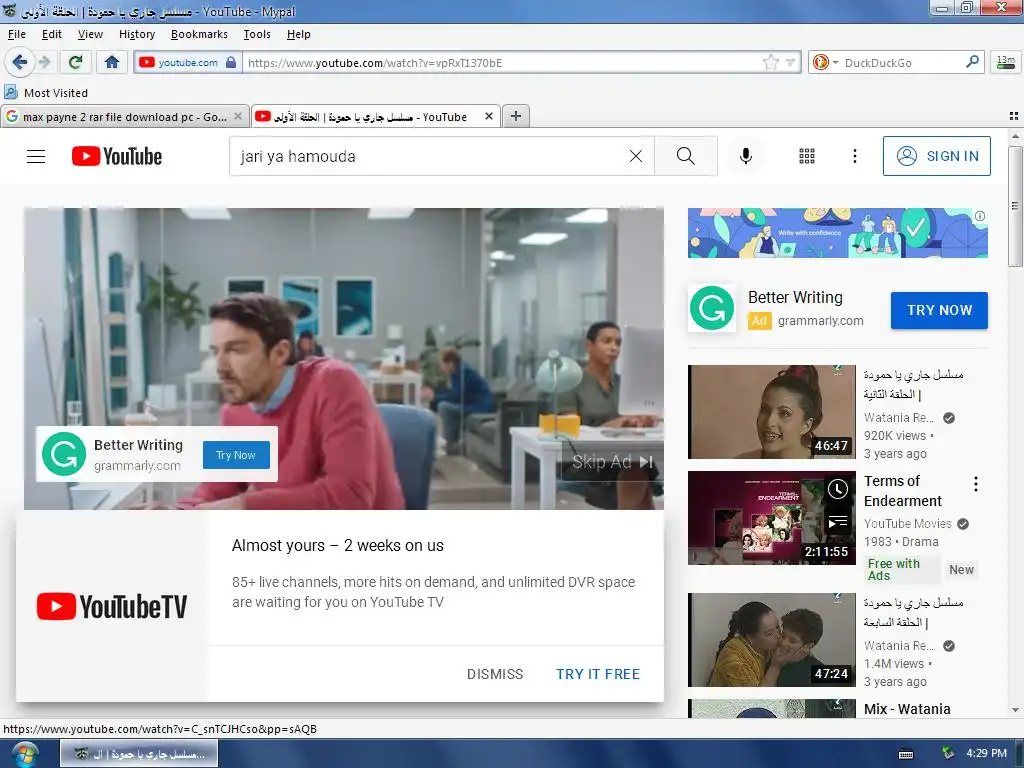1024x768 pixels.
Task: Click Try Now in video overlay ad
Action: pos(236,455)
